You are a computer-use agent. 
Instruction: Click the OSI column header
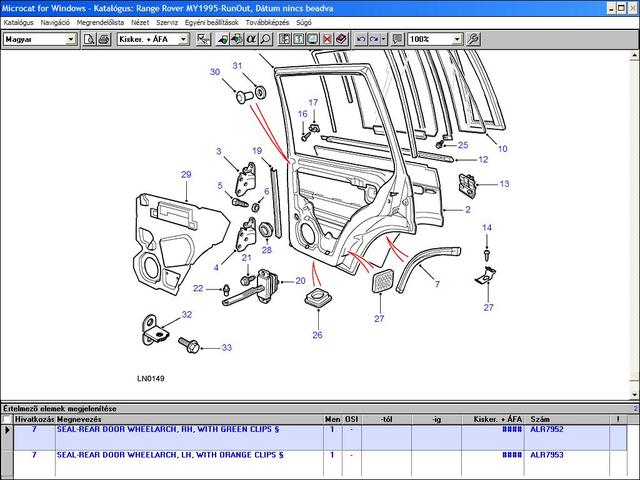(x=351, y=419)
